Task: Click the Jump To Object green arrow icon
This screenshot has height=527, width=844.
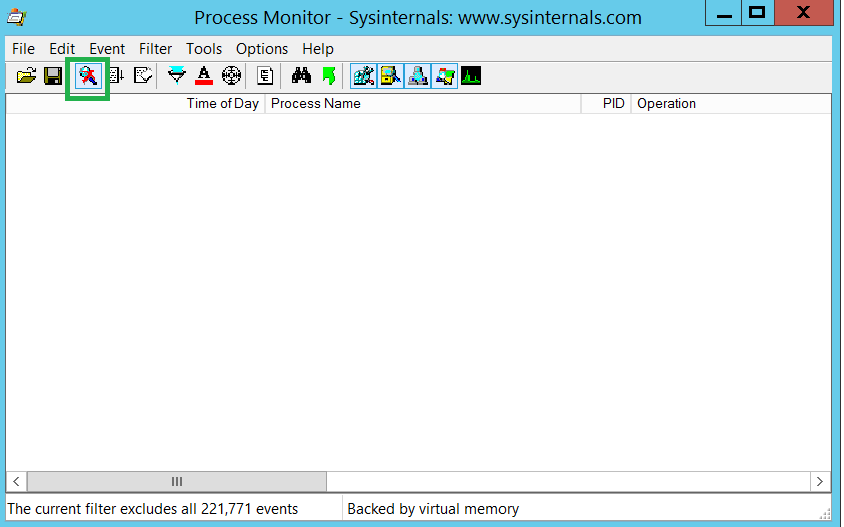Action: [329, 76]
